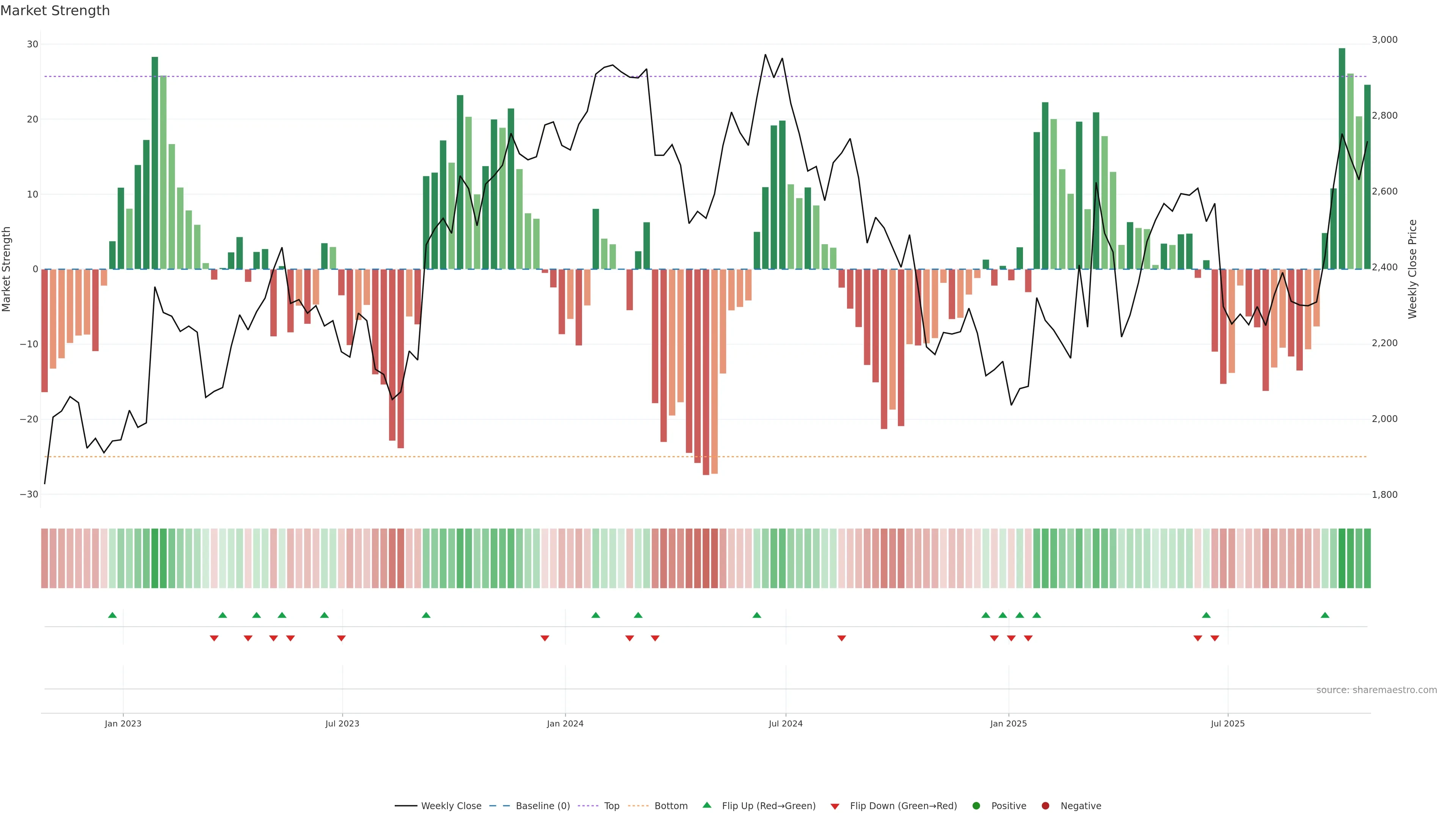Click the Jul 2025 x-axis label
The height and width of the screenshot is (819, 1456).
pos(1228,723)
